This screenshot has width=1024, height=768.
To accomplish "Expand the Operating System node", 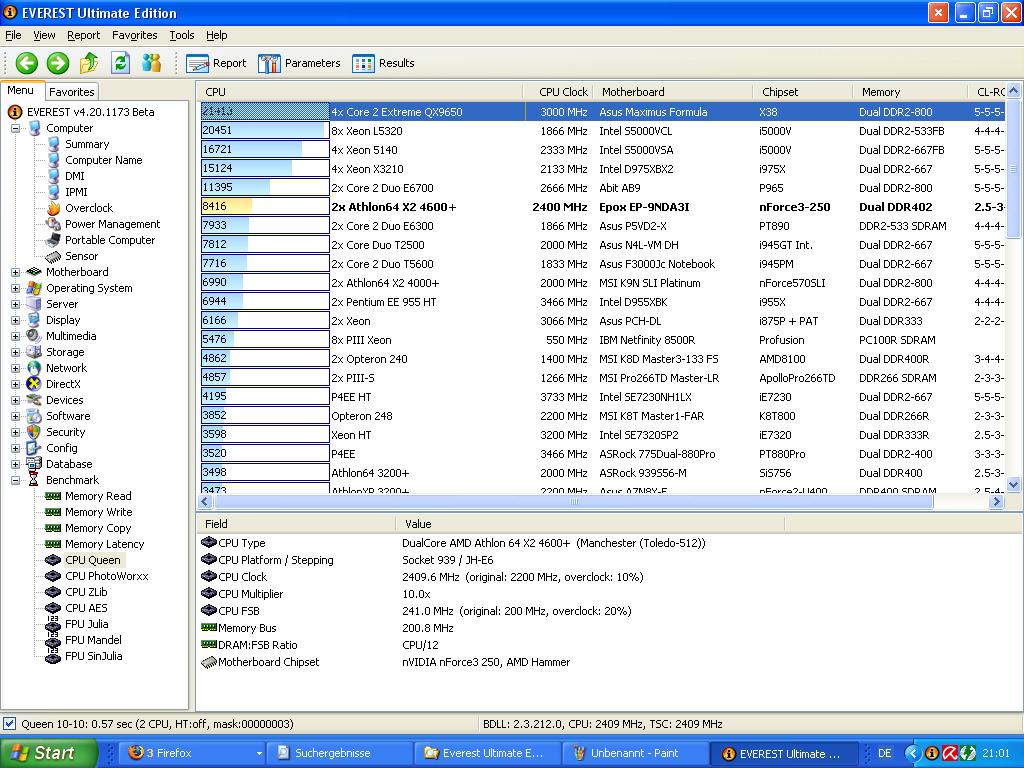I will click(15, 289).
